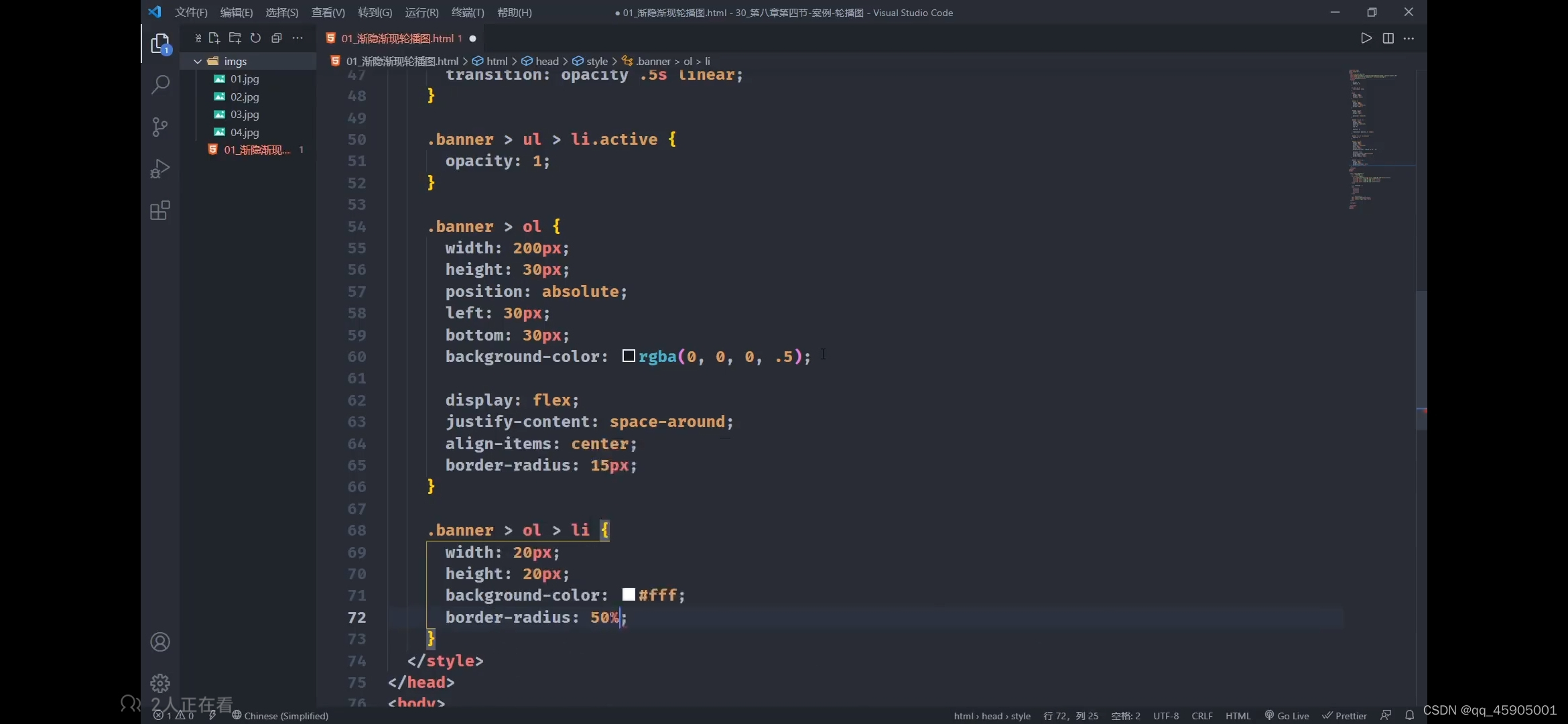This screenshot has width=1568, height=724.
Task: Open the Extensions view
Action: 160,211
